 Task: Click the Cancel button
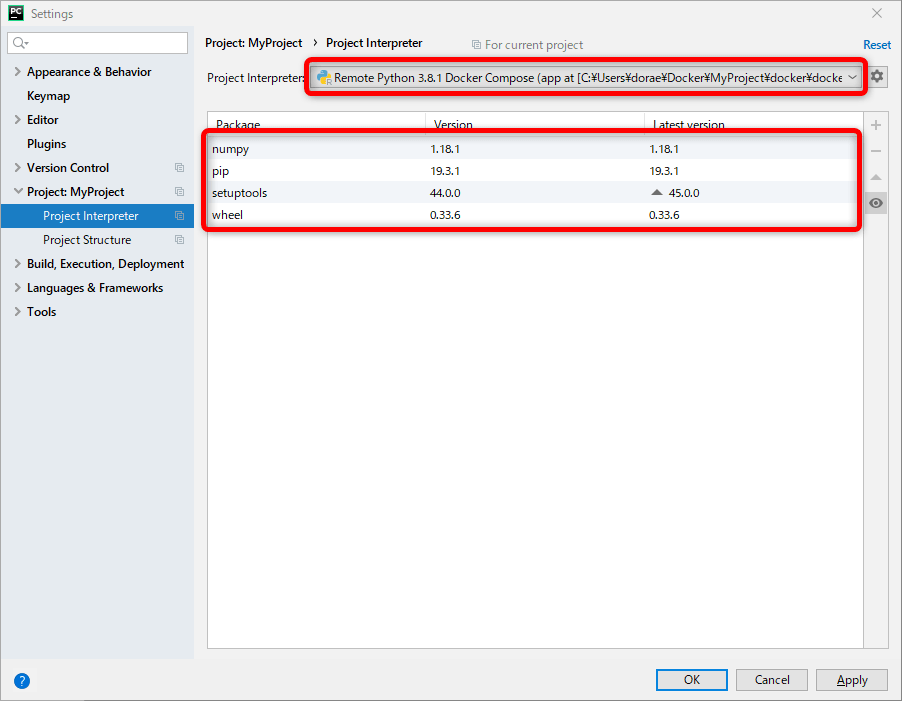pos(772,680)
